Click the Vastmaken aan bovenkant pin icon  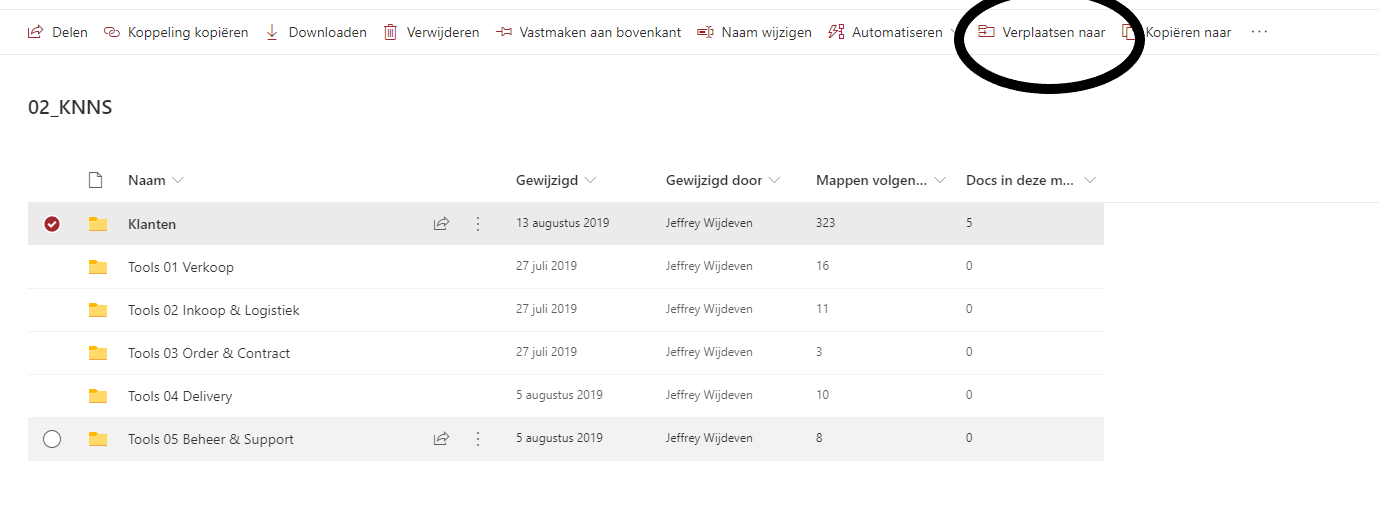click(504, 32)
